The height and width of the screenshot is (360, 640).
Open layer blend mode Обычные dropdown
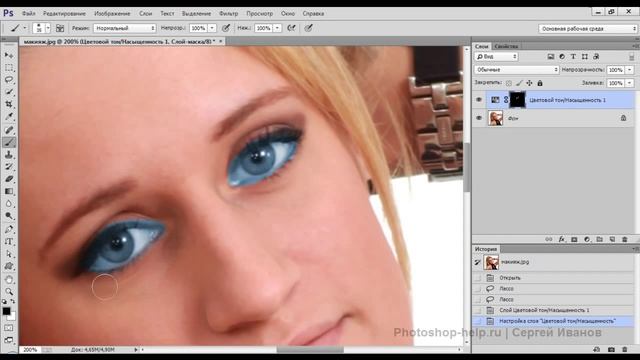516,70
